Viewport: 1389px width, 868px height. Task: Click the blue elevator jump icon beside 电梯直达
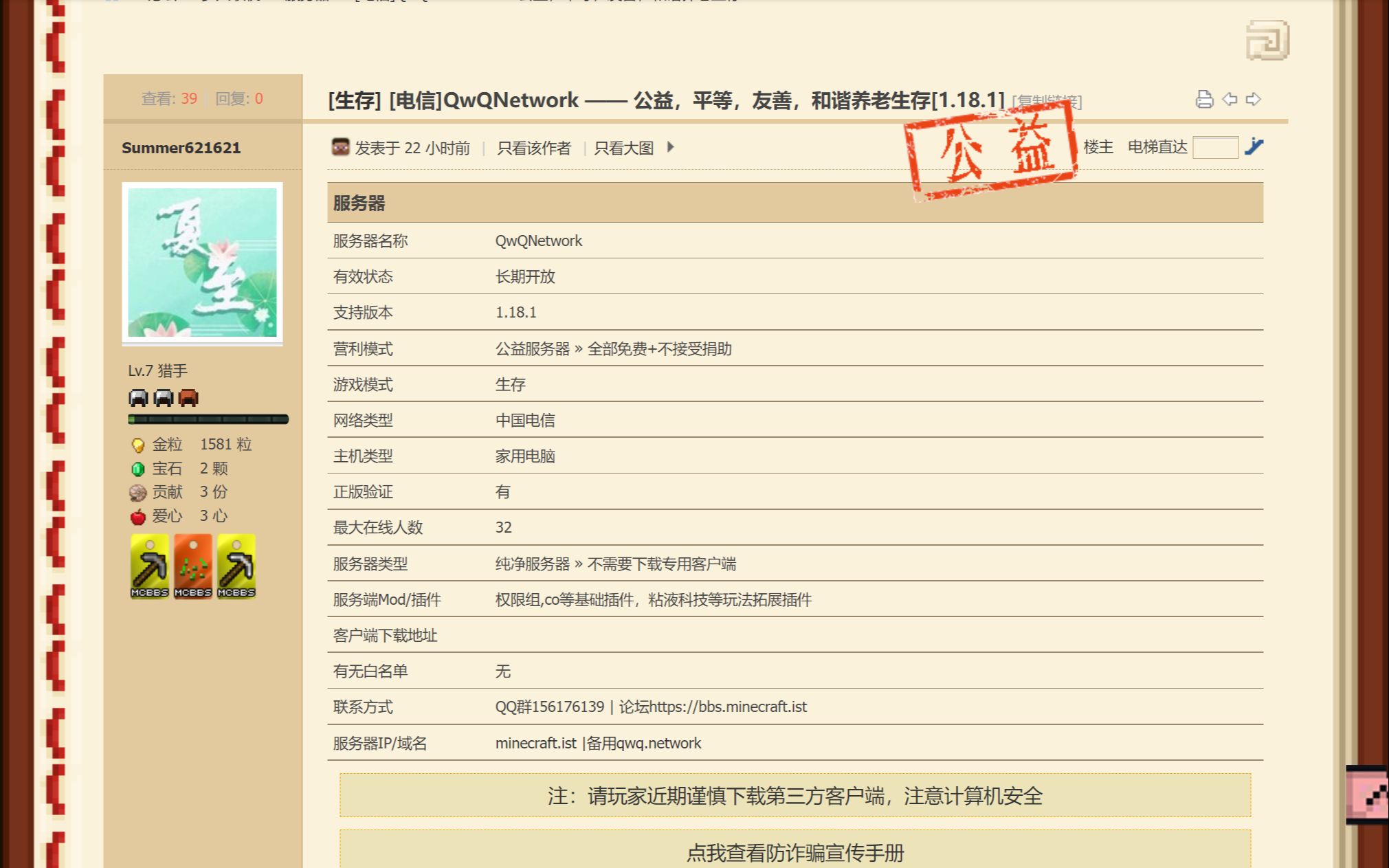click(1255, 146)
